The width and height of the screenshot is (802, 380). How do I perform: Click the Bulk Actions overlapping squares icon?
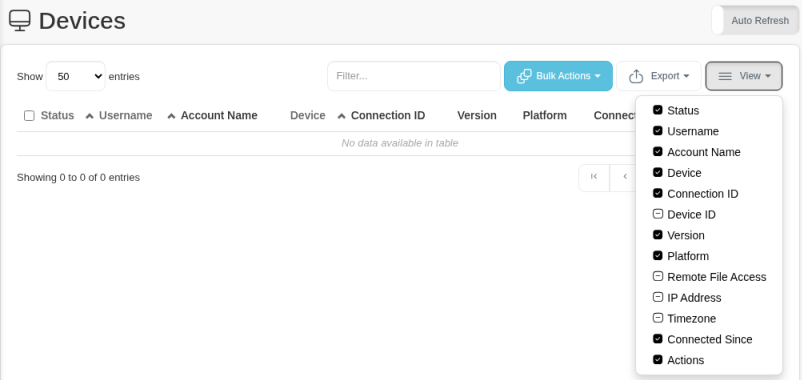(524, 76)
